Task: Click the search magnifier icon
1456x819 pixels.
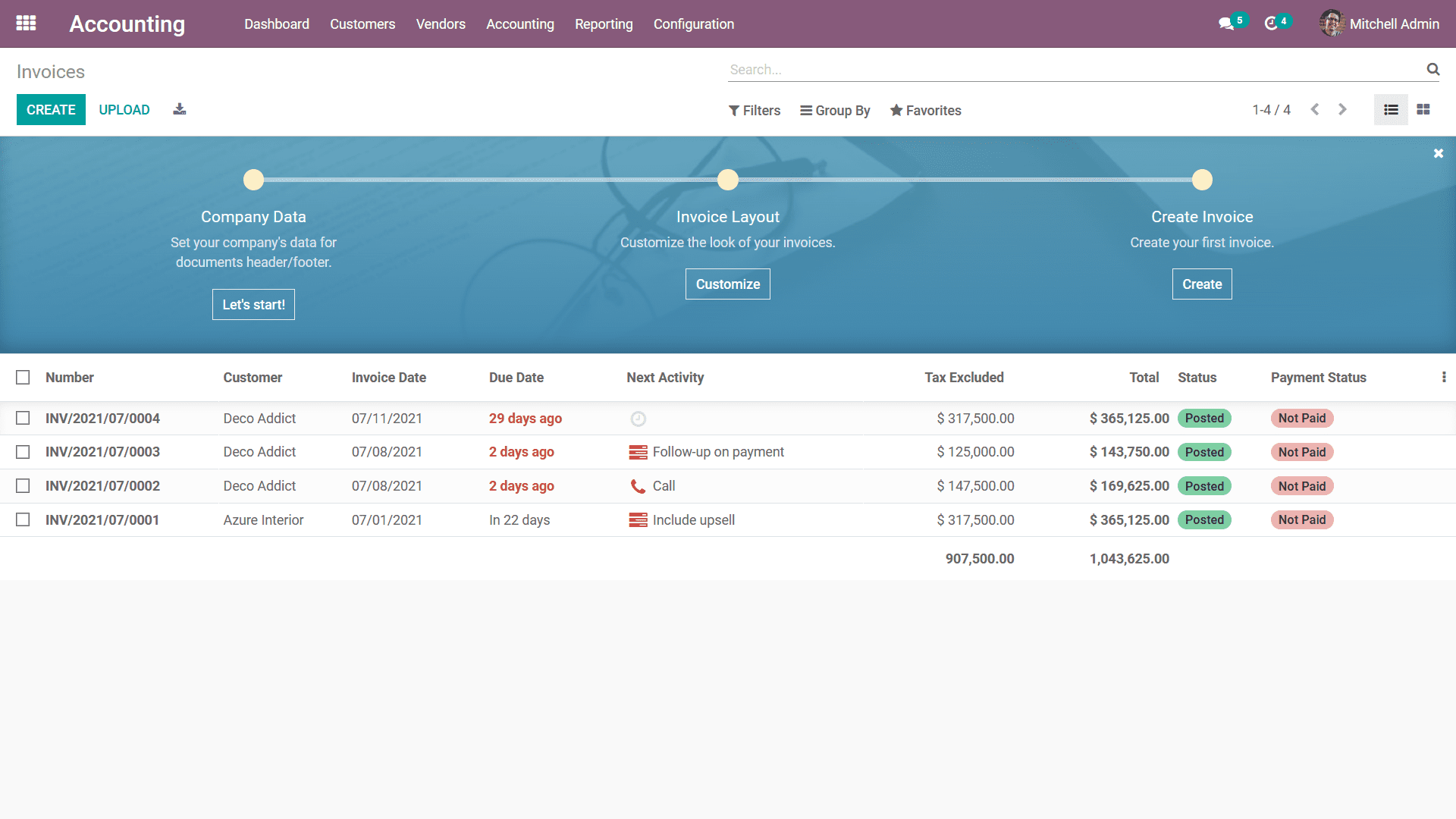Action: [x=1432, y=69]
